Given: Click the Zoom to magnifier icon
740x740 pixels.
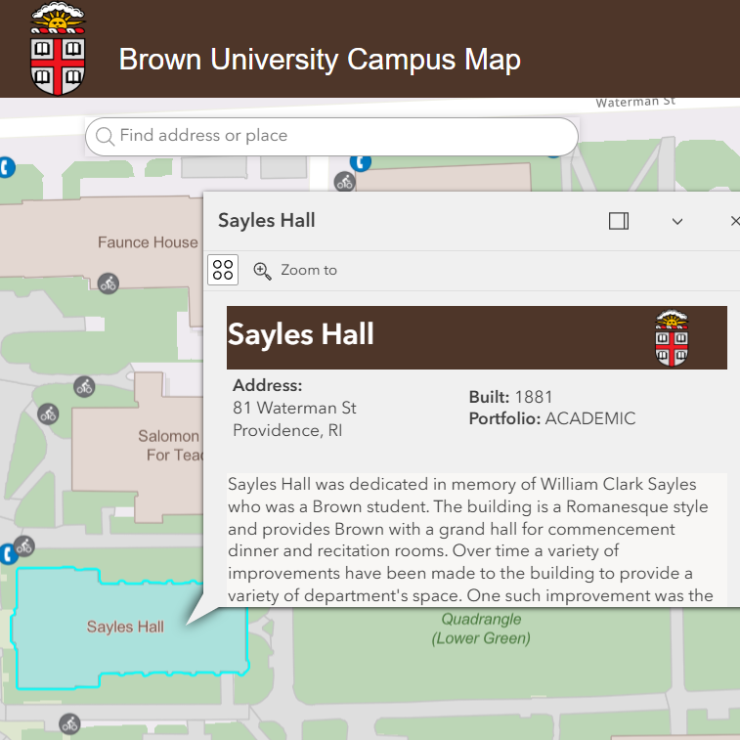Looking at the screenshot, I should [263, 271].
